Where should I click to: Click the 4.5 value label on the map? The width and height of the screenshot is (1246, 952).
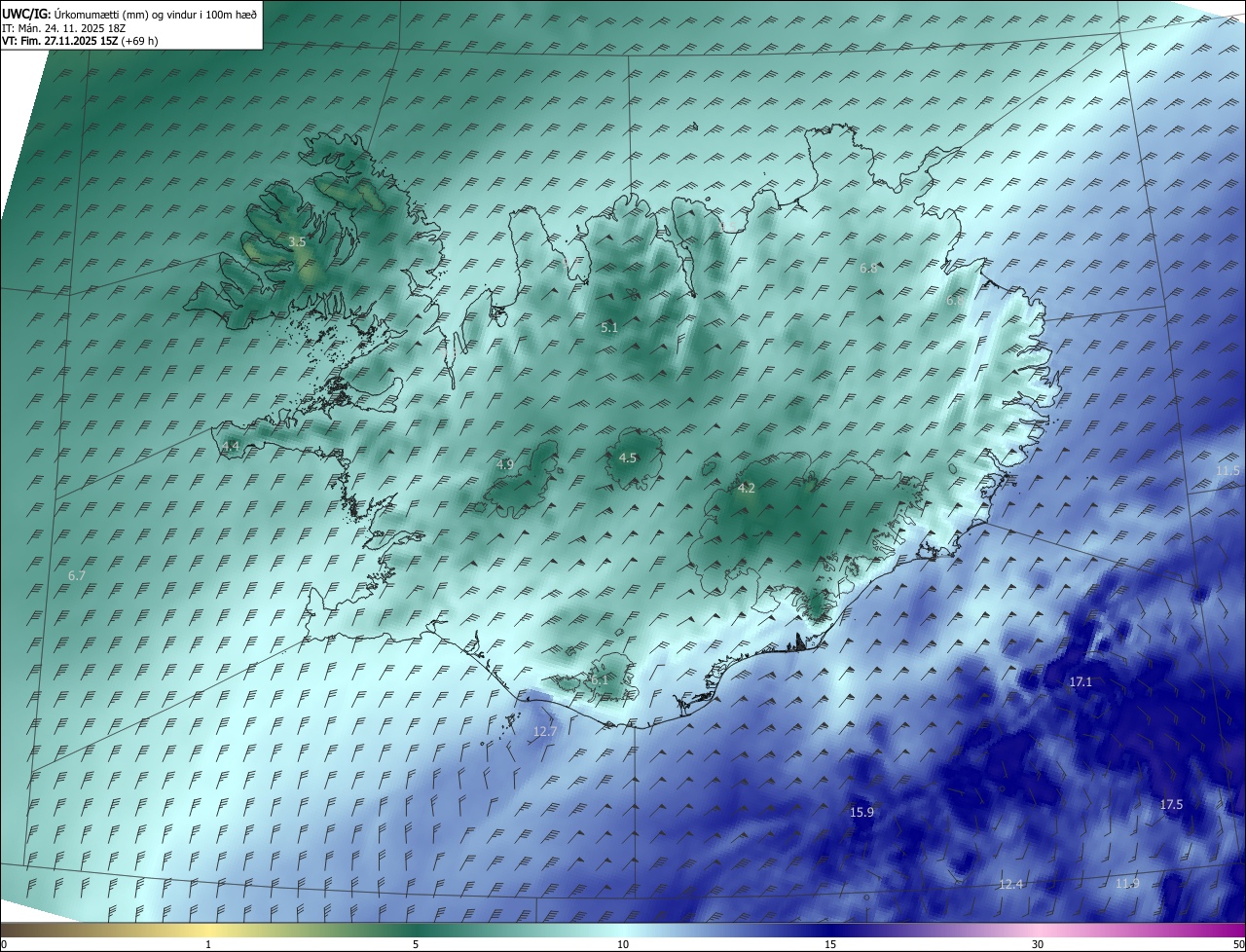click(628, 458)
